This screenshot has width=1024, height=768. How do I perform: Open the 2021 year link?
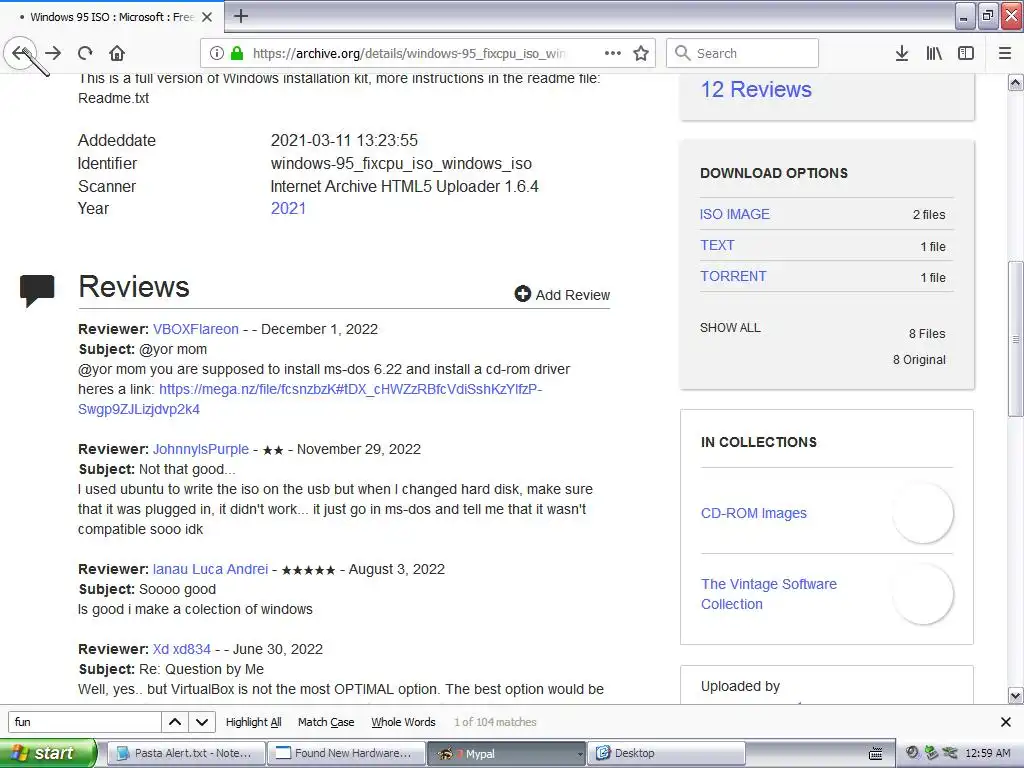point(288,208)
